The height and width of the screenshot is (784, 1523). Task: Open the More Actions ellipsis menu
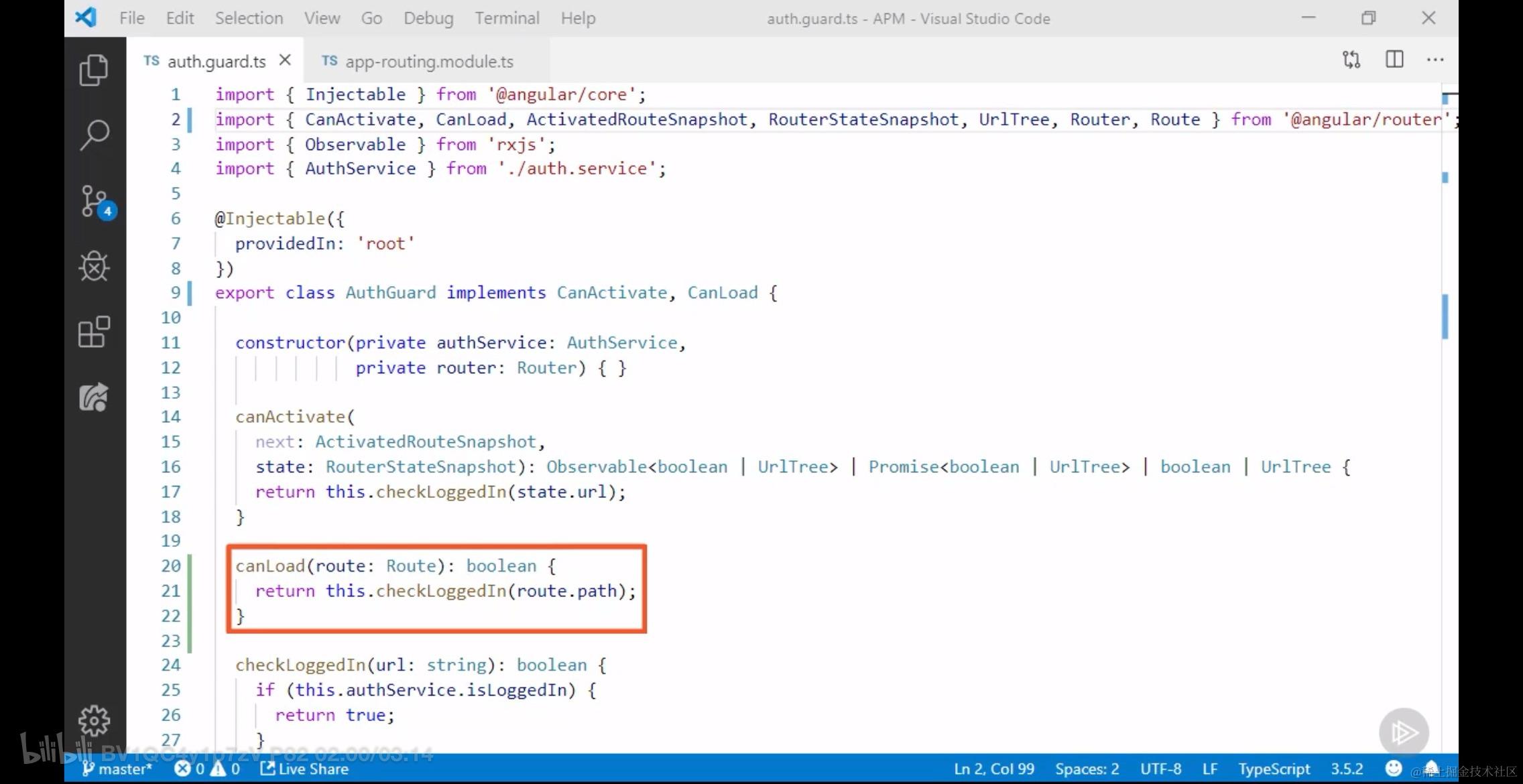click(x=1435, y=60)
